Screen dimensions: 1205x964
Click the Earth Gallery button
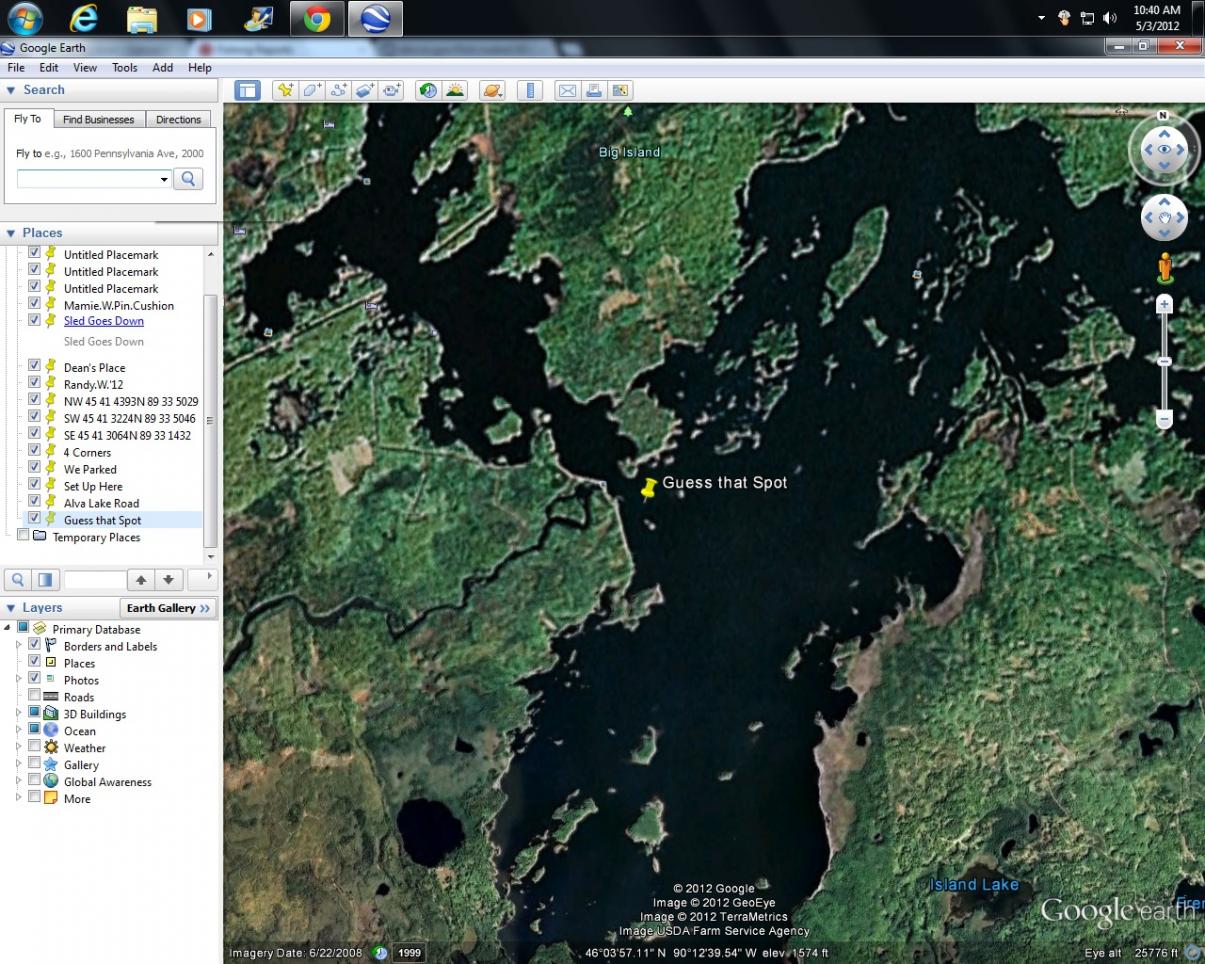point(168,608)
